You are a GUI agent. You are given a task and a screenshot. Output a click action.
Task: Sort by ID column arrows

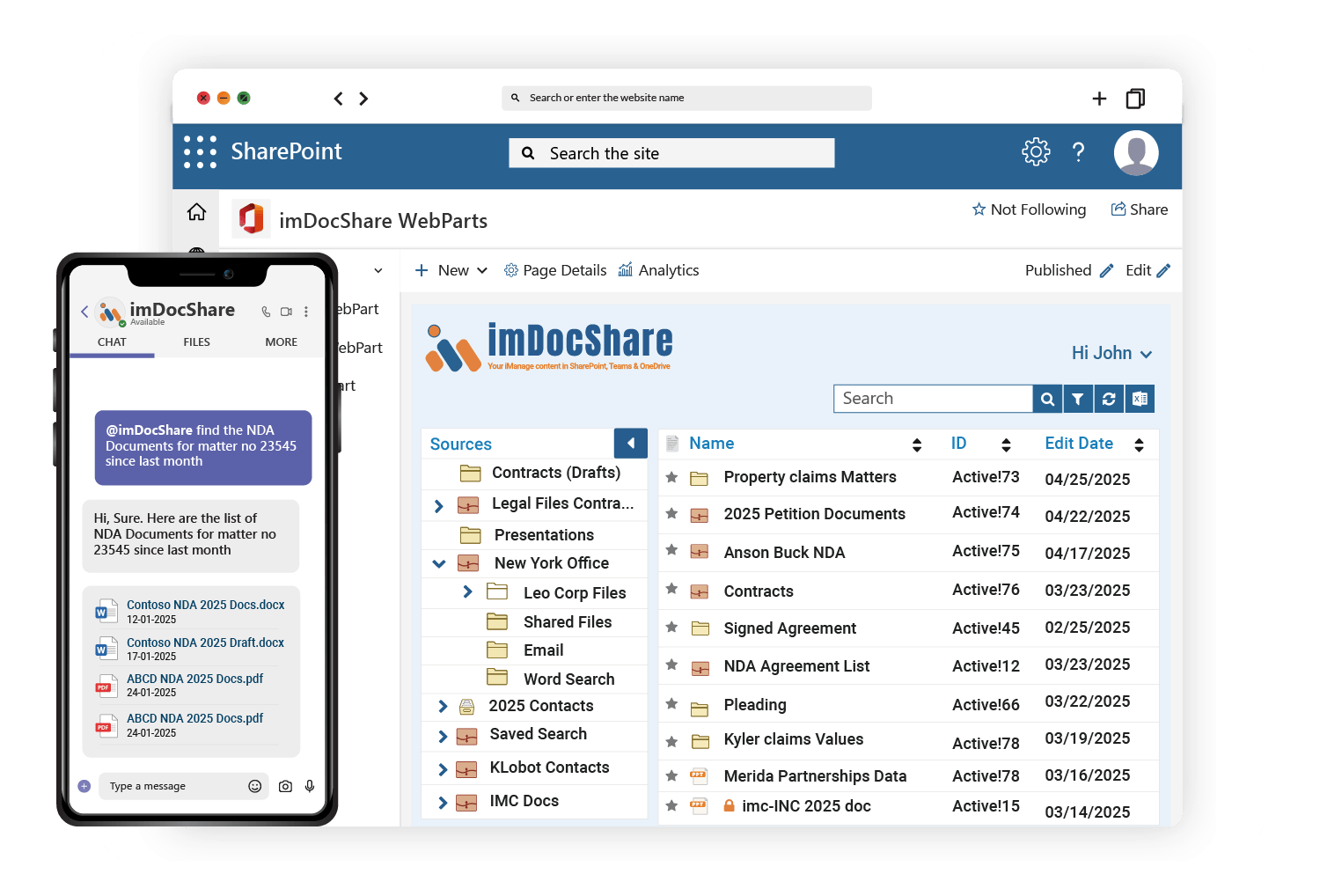point(1006,444)
